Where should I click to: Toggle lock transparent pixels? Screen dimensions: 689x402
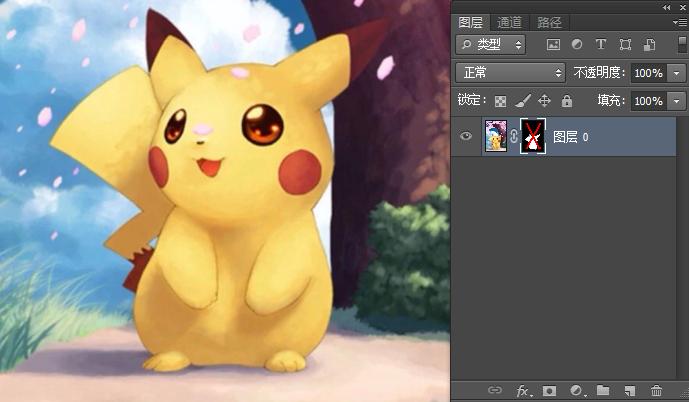500,101
